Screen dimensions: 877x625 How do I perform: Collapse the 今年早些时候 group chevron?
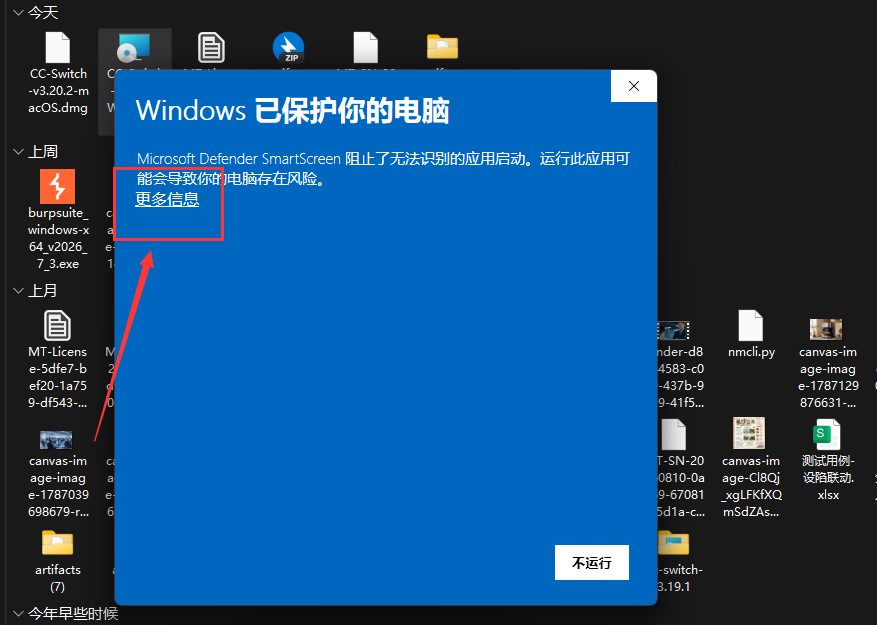click(18, 614)
